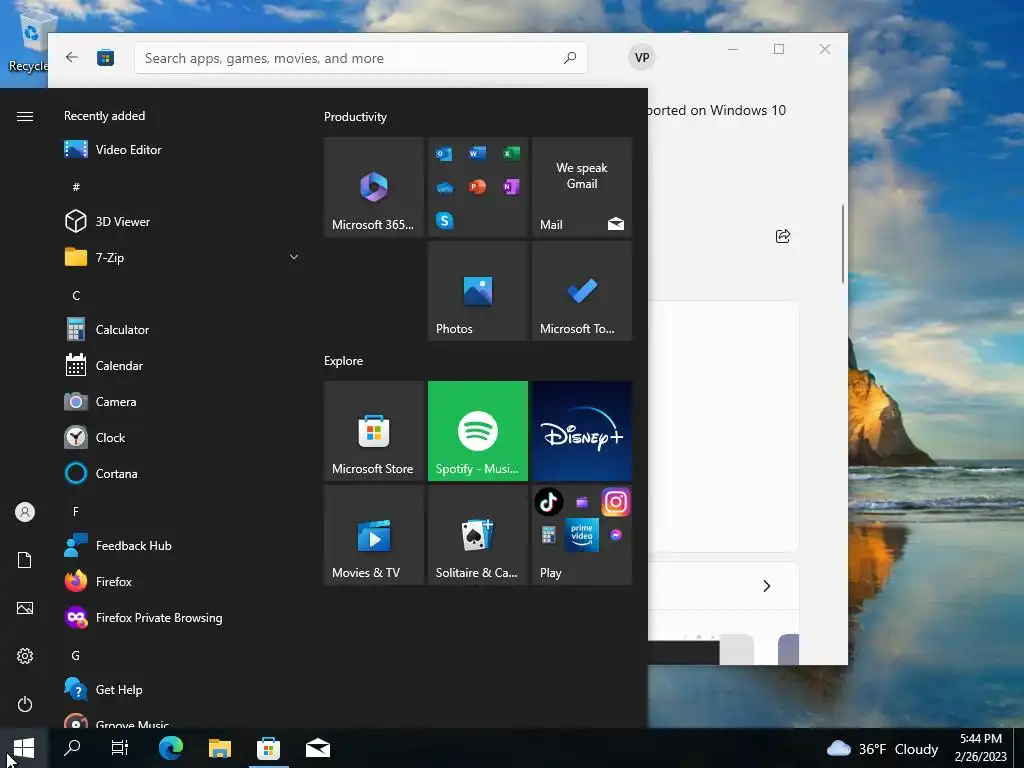
Task: Open Instagram in Play tile group
Action: point(616,502)
